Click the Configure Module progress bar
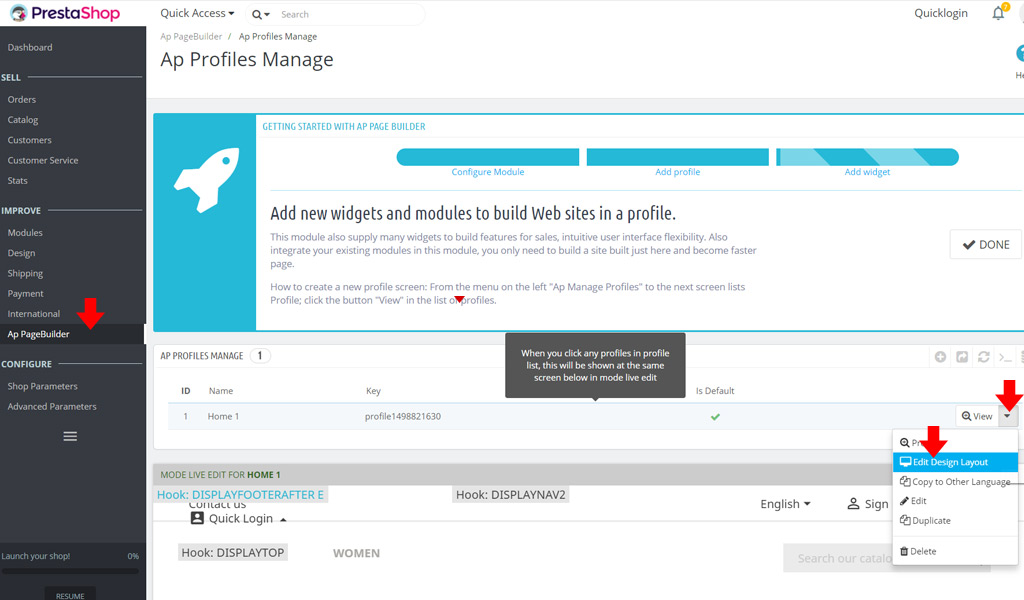This screenshot has width=1024, height=600. [488, 157]
